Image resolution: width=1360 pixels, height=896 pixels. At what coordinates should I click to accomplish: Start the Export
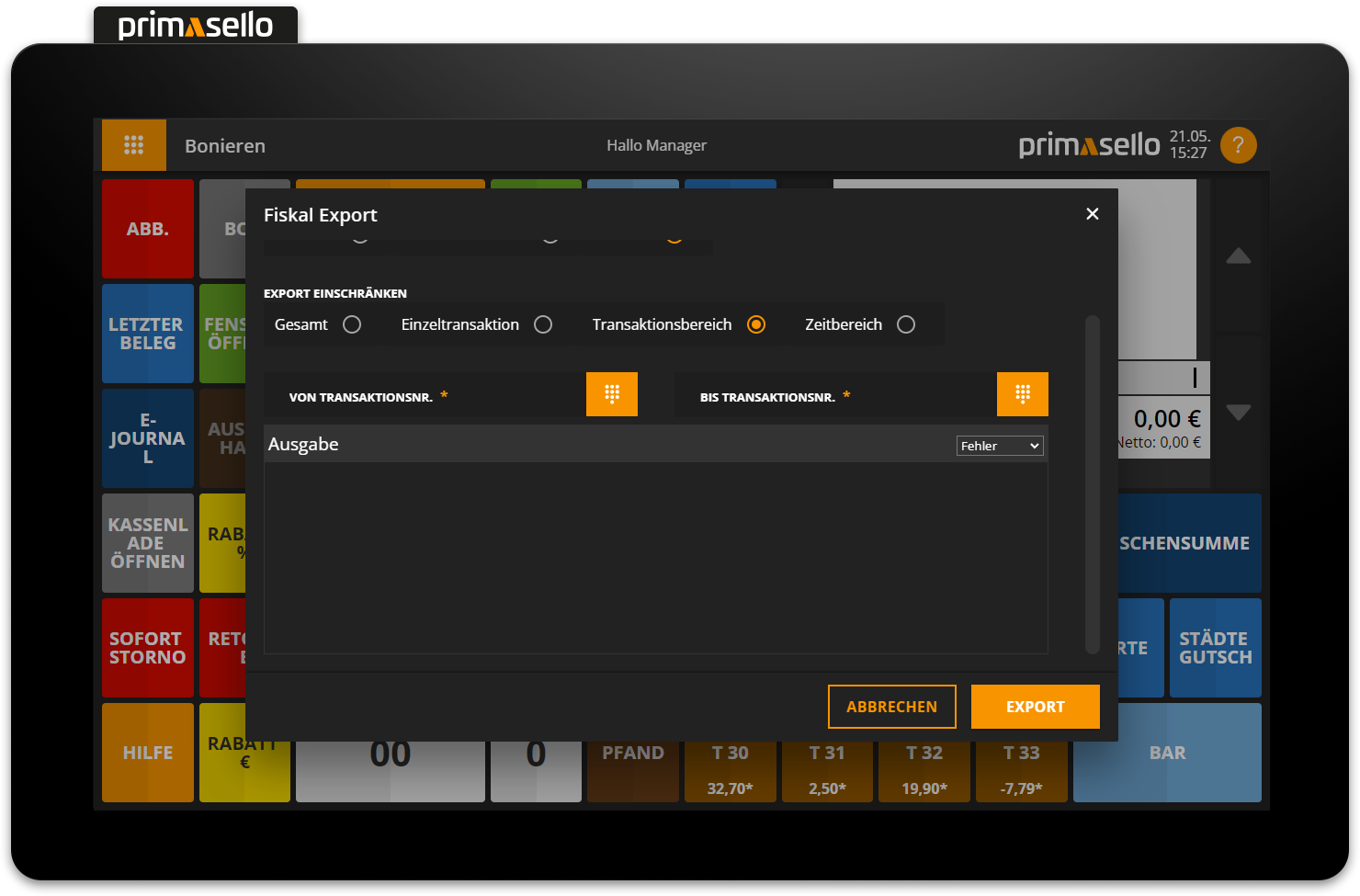point(1035,706)
